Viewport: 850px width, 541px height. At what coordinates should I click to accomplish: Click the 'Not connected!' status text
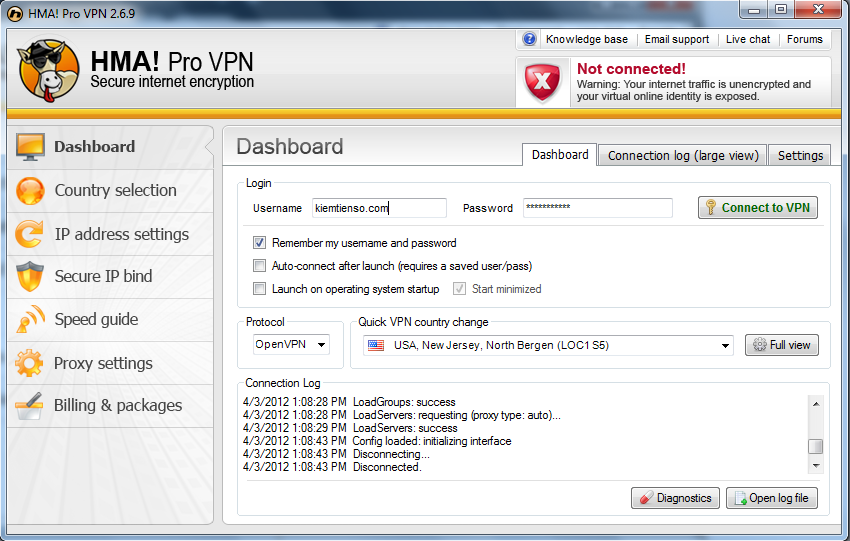(631, 69)
